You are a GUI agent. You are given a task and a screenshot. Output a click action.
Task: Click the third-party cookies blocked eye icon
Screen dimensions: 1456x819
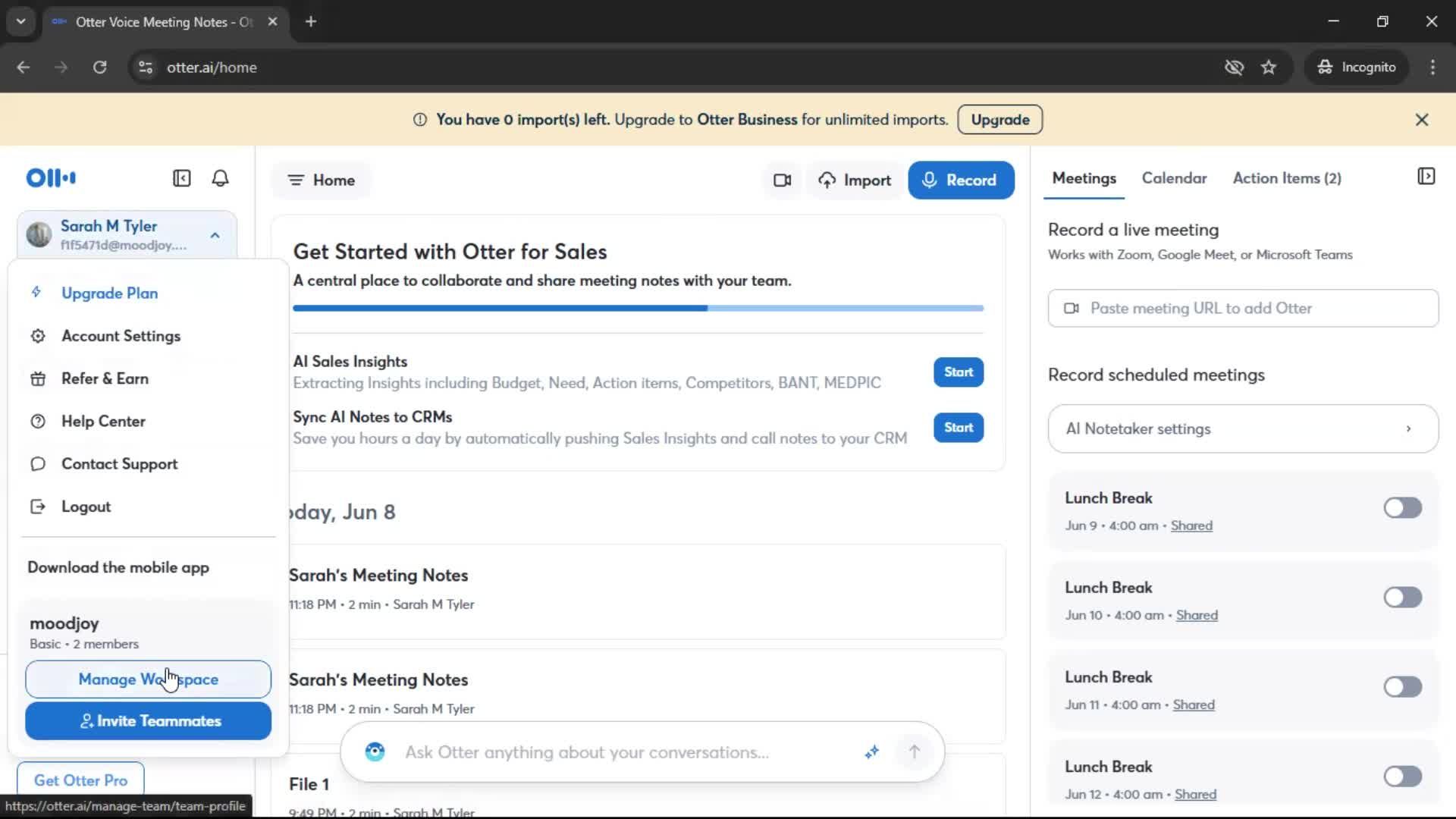point(1234,67)
